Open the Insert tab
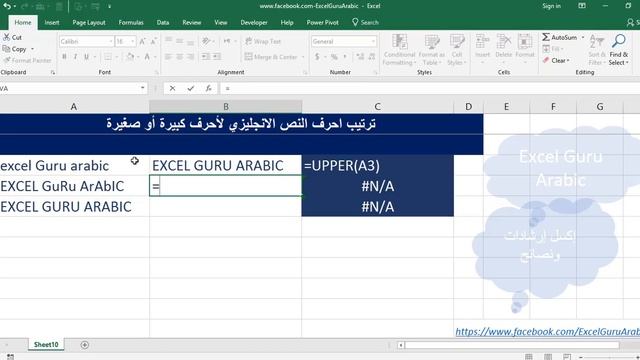The height and width of the screenshot is (360, 640). pos(52,22)
